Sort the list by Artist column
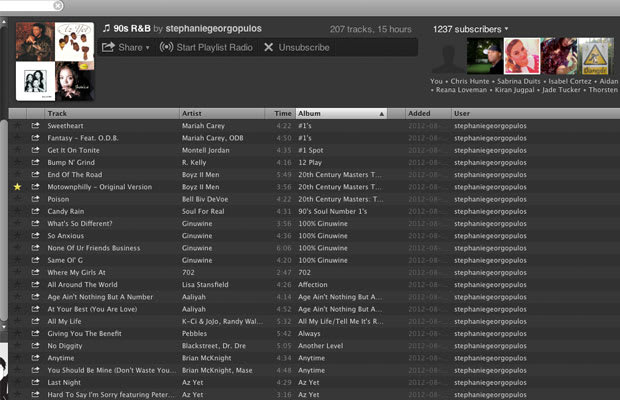The width and height of the screenshot is (620, 400). coord(222,113)
